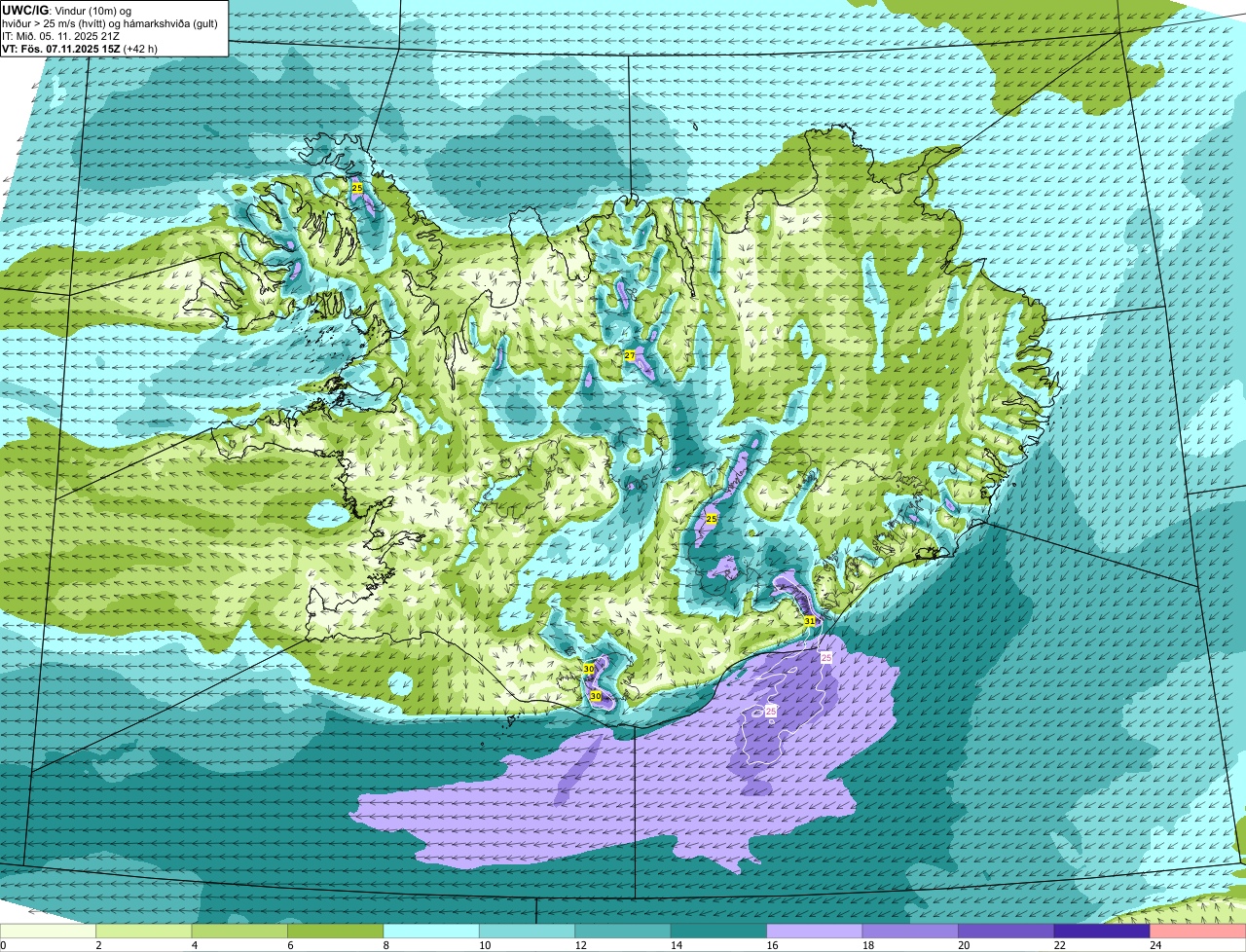
Task: Click the legend scale number 4
Action: pos(193,945)
